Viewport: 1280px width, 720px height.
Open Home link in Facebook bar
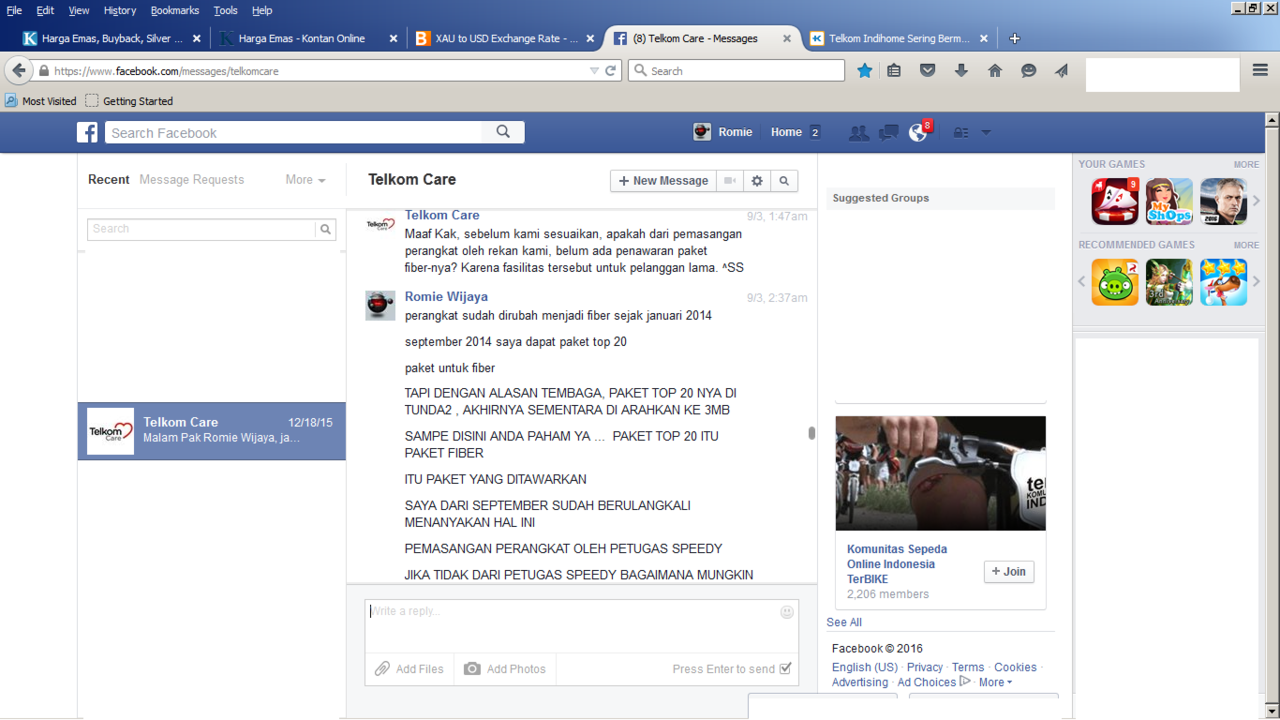[x=786, y=132]
